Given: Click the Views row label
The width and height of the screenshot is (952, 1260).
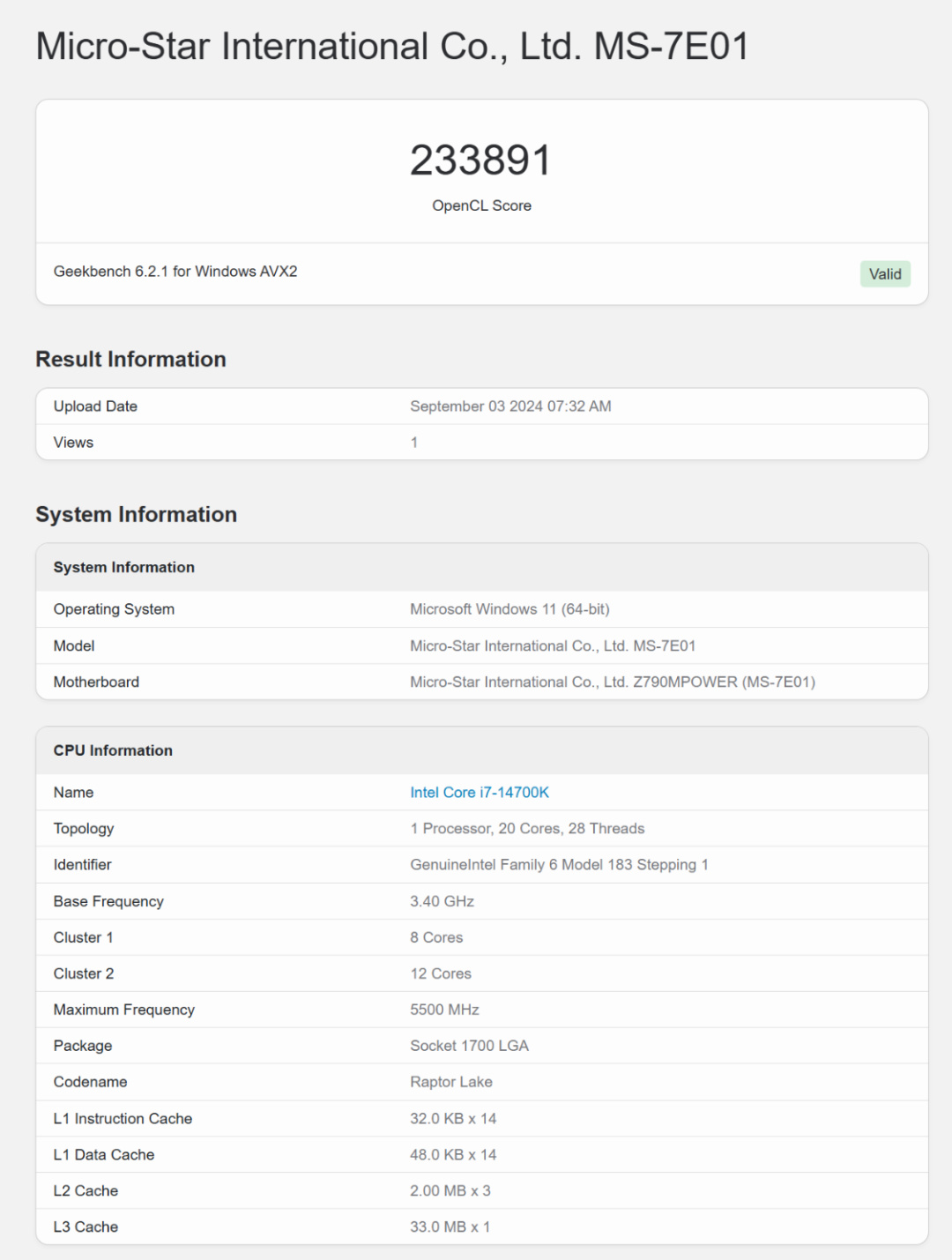Looking at the screenshot, I should click(73, 443).
